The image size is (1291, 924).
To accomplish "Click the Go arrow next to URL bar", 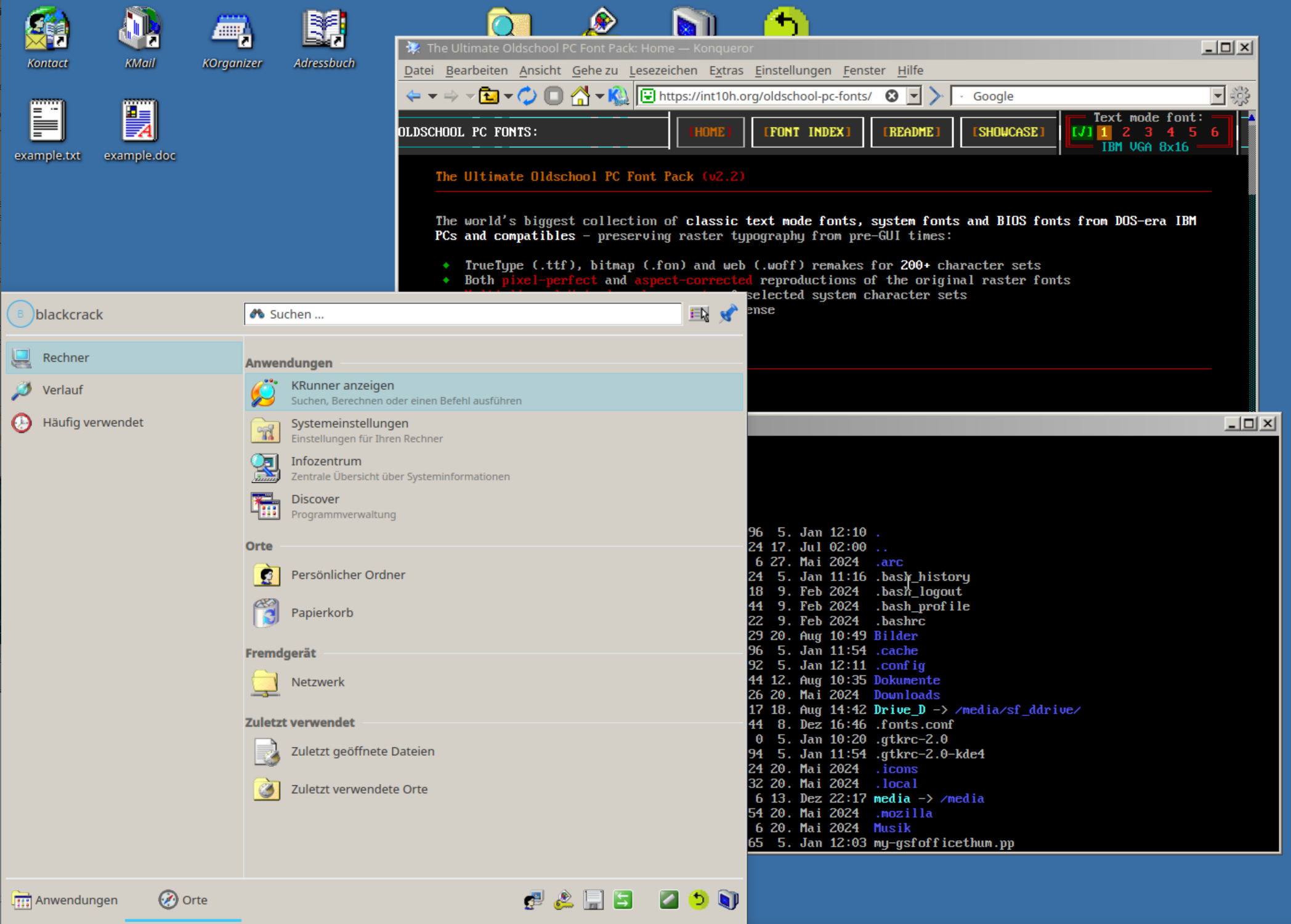I will click(x=936, y=95).
